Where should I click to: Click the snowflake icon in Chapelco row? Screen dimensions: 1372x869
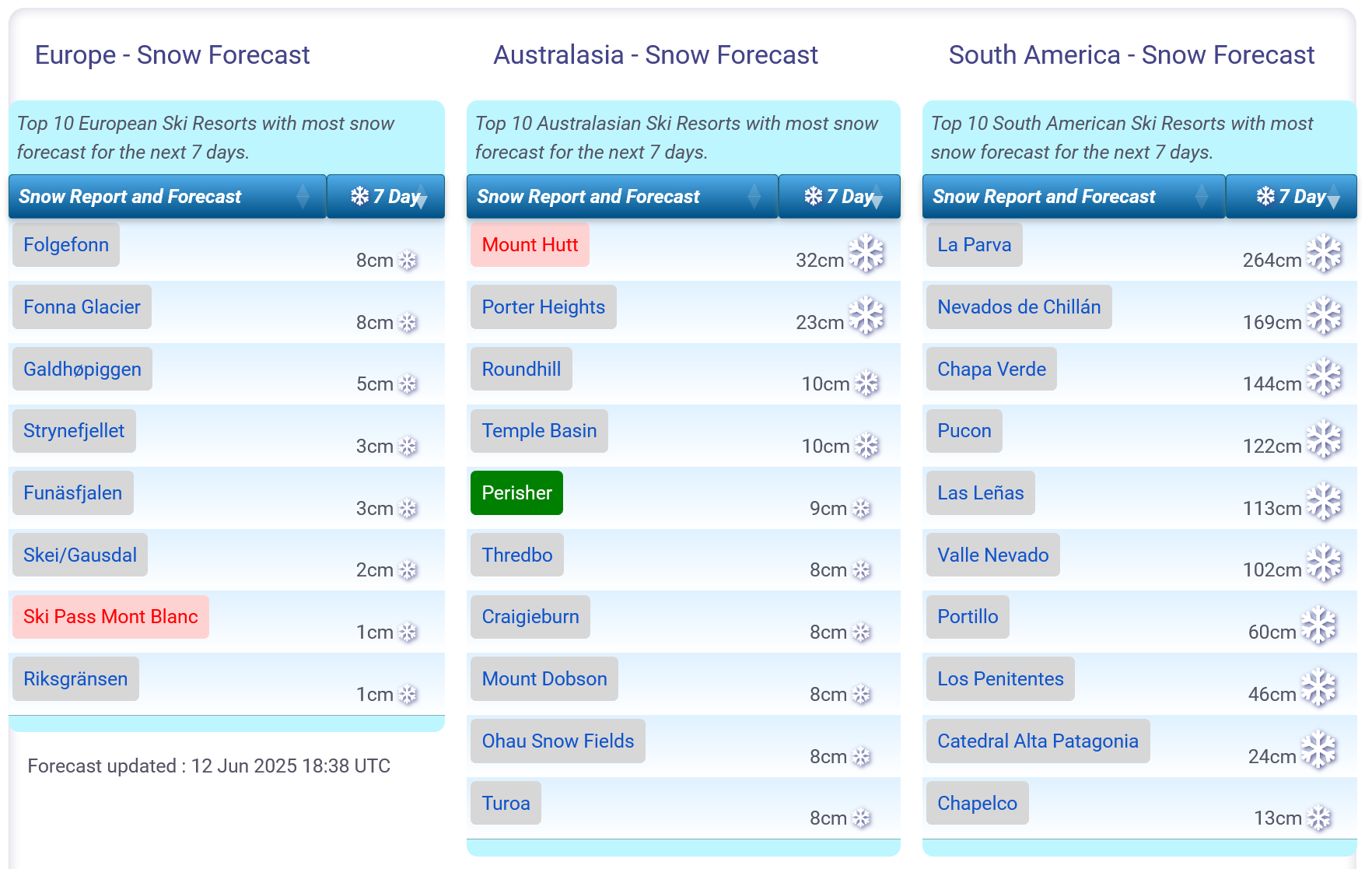pos(1318,818)
